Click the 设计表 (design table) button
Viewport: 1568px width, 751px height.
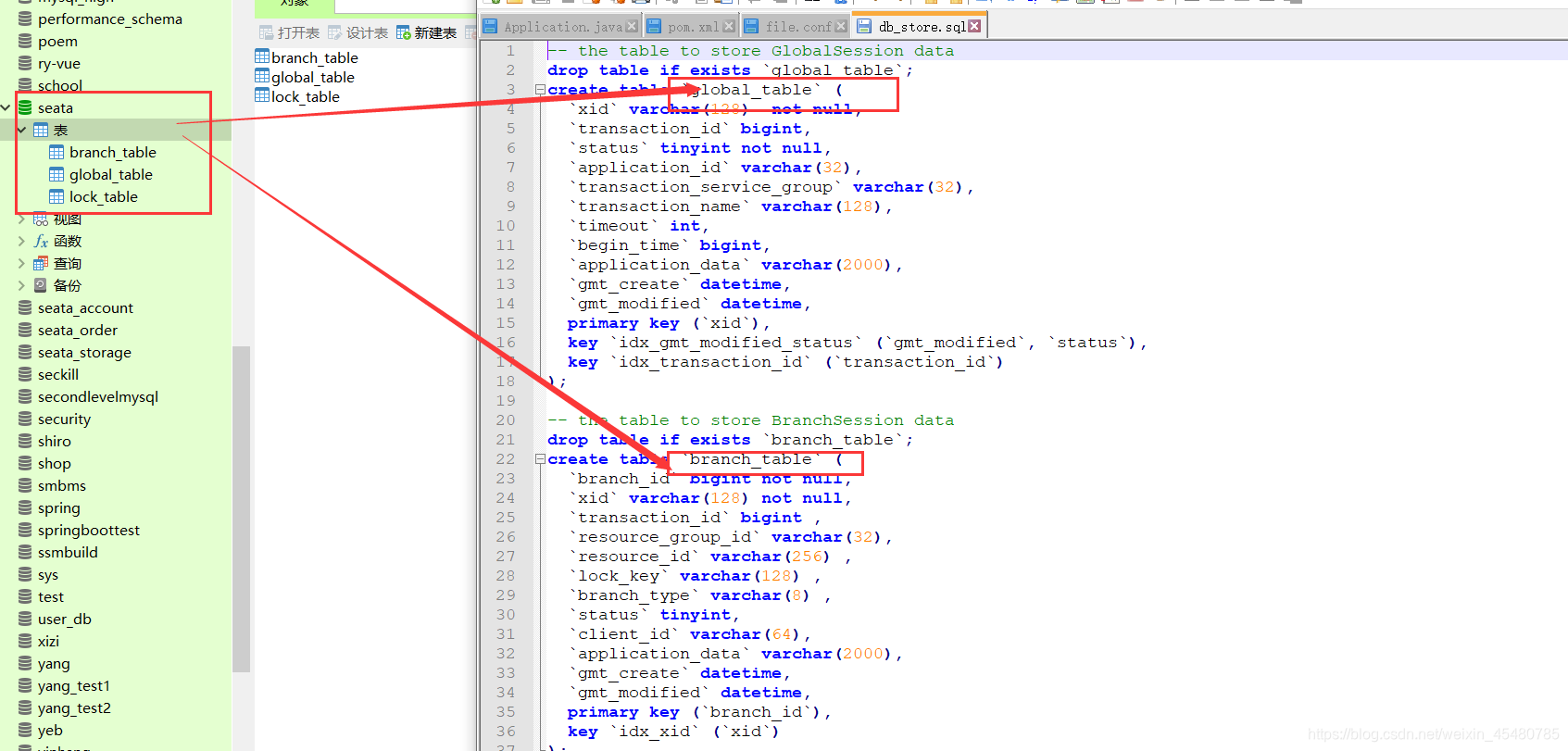(358, 33)
